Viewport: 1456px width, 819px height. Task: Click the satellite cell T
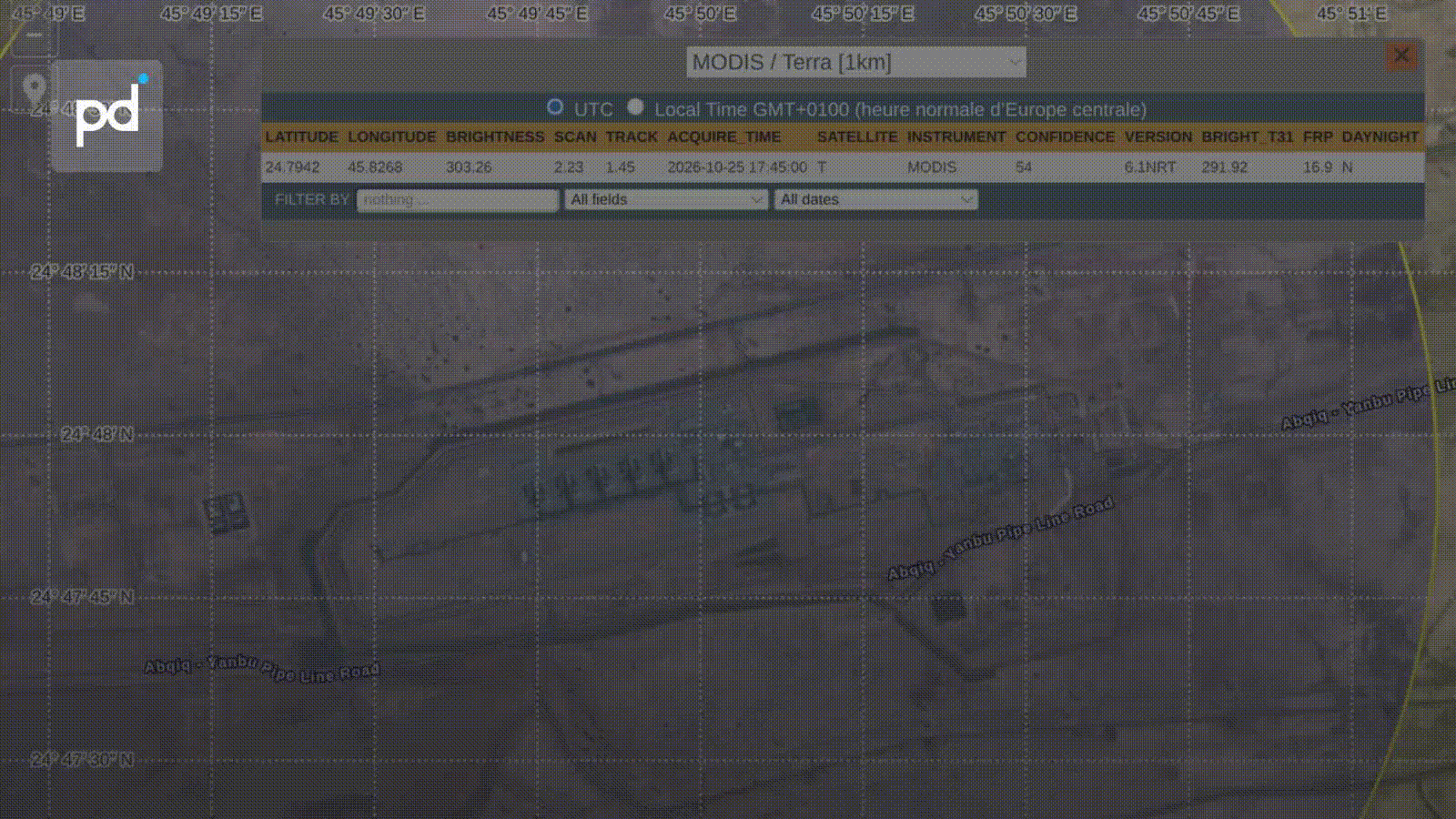(822, 167)
